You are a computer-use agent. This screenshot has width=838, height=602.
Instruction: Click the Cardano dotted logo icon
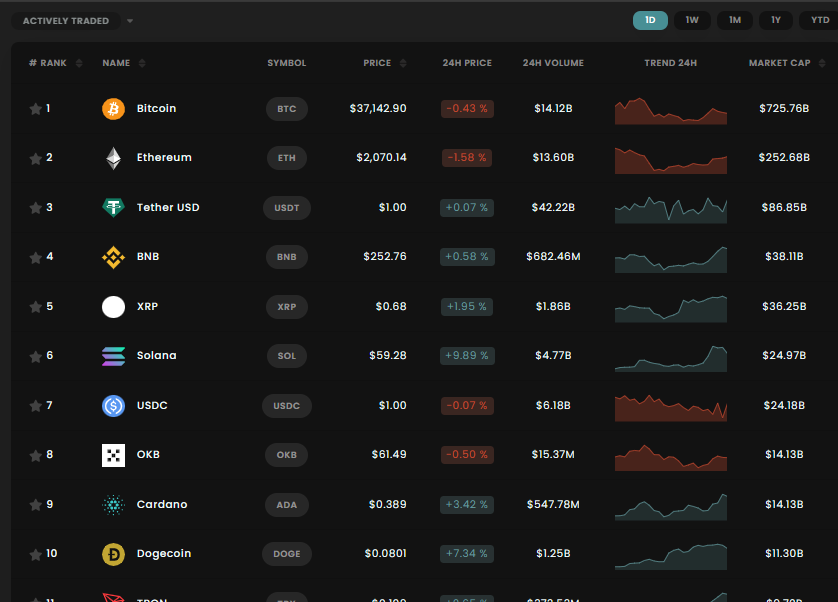click(x=113, y=505)
